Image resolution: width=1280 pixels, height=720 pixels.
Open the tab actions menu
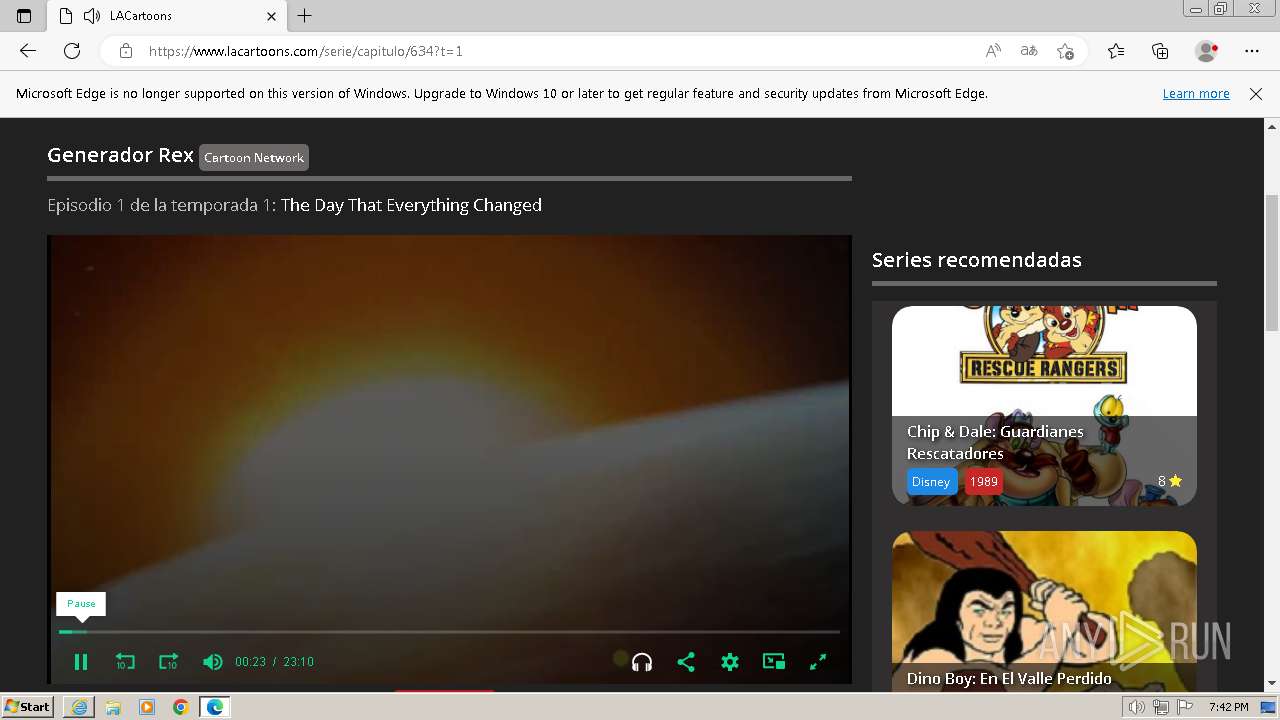coord(24,16)
